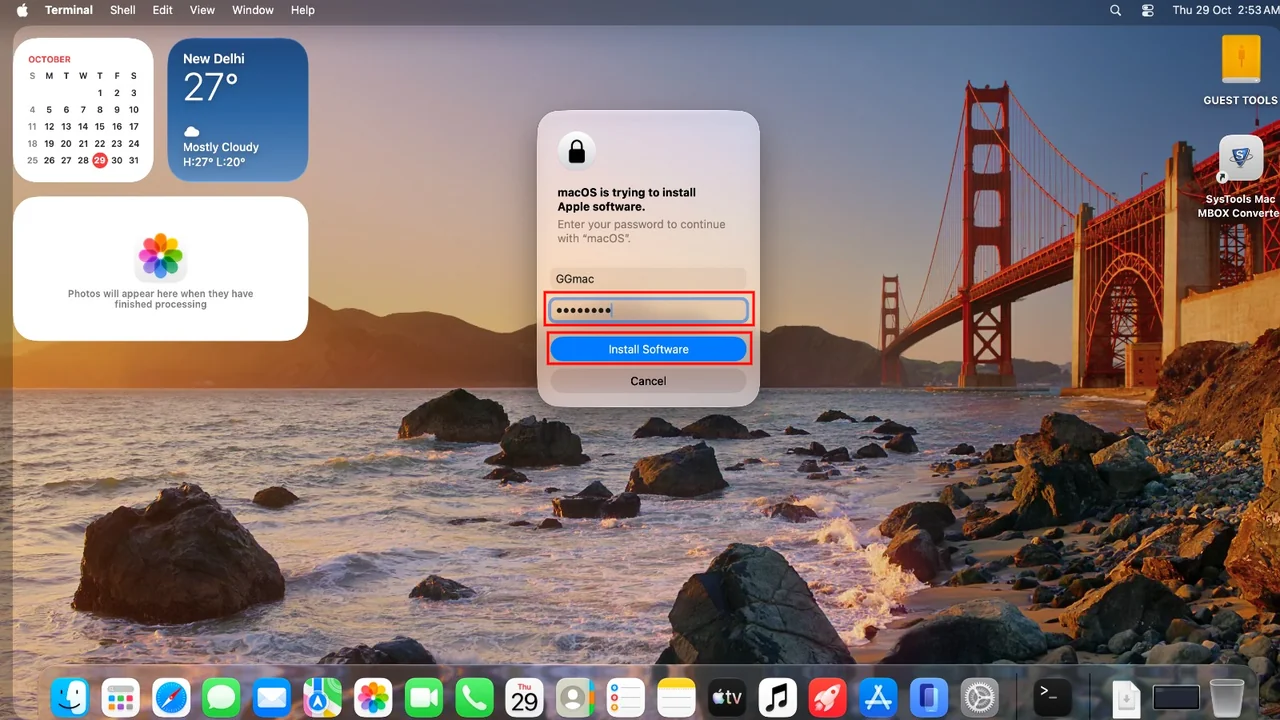Screen dimensions: 1280x720
Task: Open Spotlight search in menu bar
Action: [1116, 10]
